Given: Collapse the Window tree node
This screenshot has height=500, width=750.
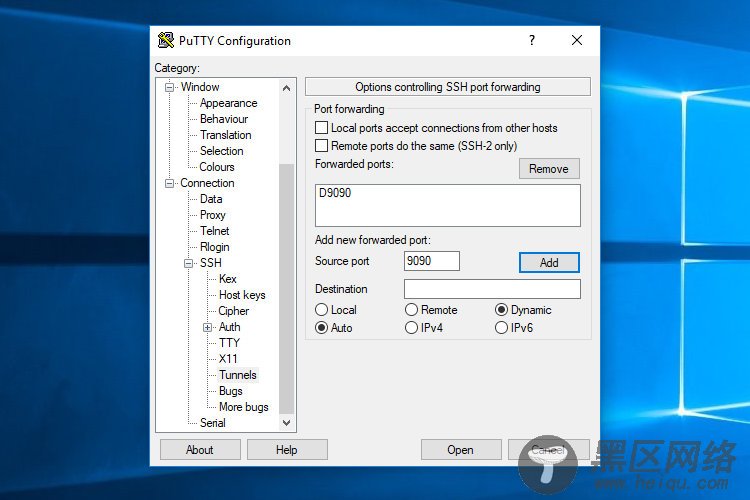Looking at the screenshot, I should pyautogui.click(x=169, y=87).
